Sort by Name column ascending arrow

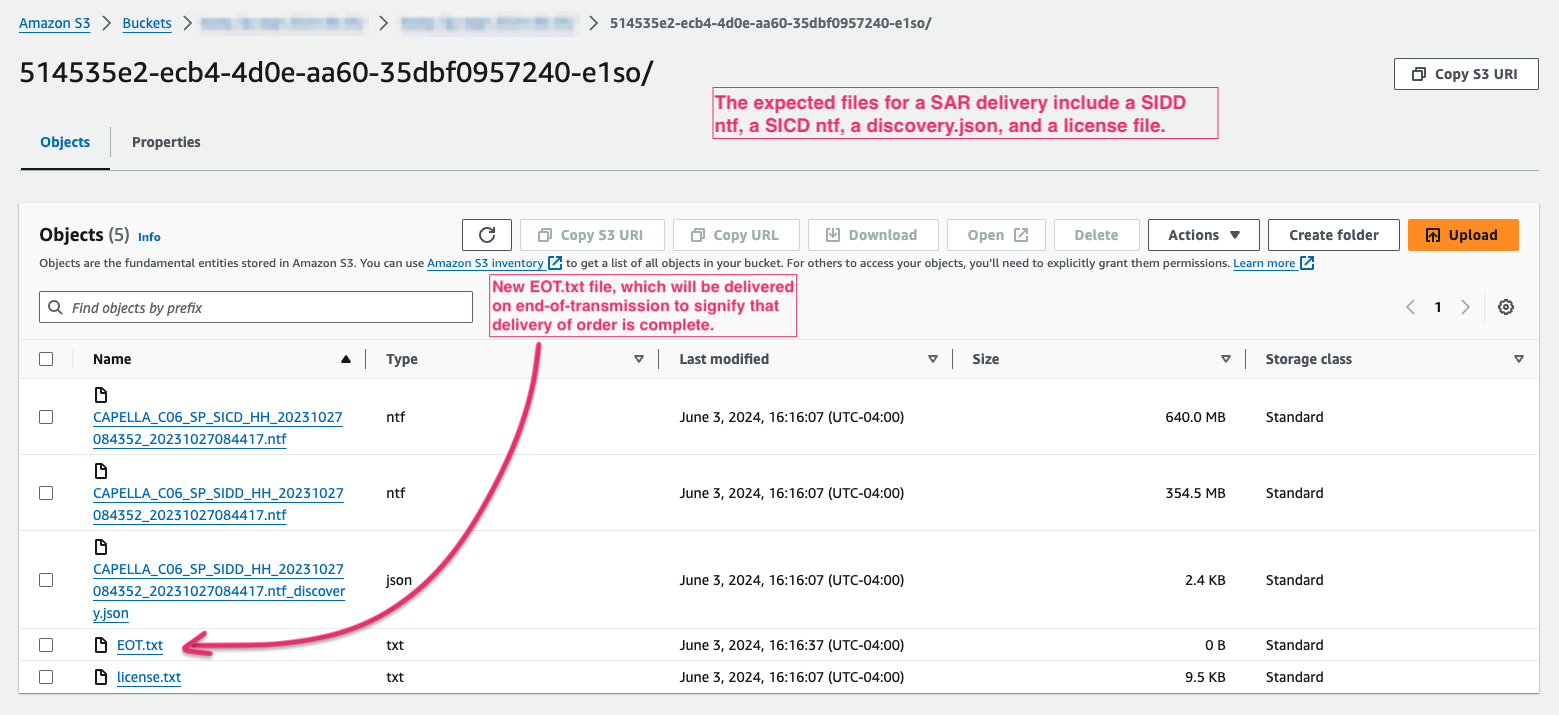[x=346, y=359]
